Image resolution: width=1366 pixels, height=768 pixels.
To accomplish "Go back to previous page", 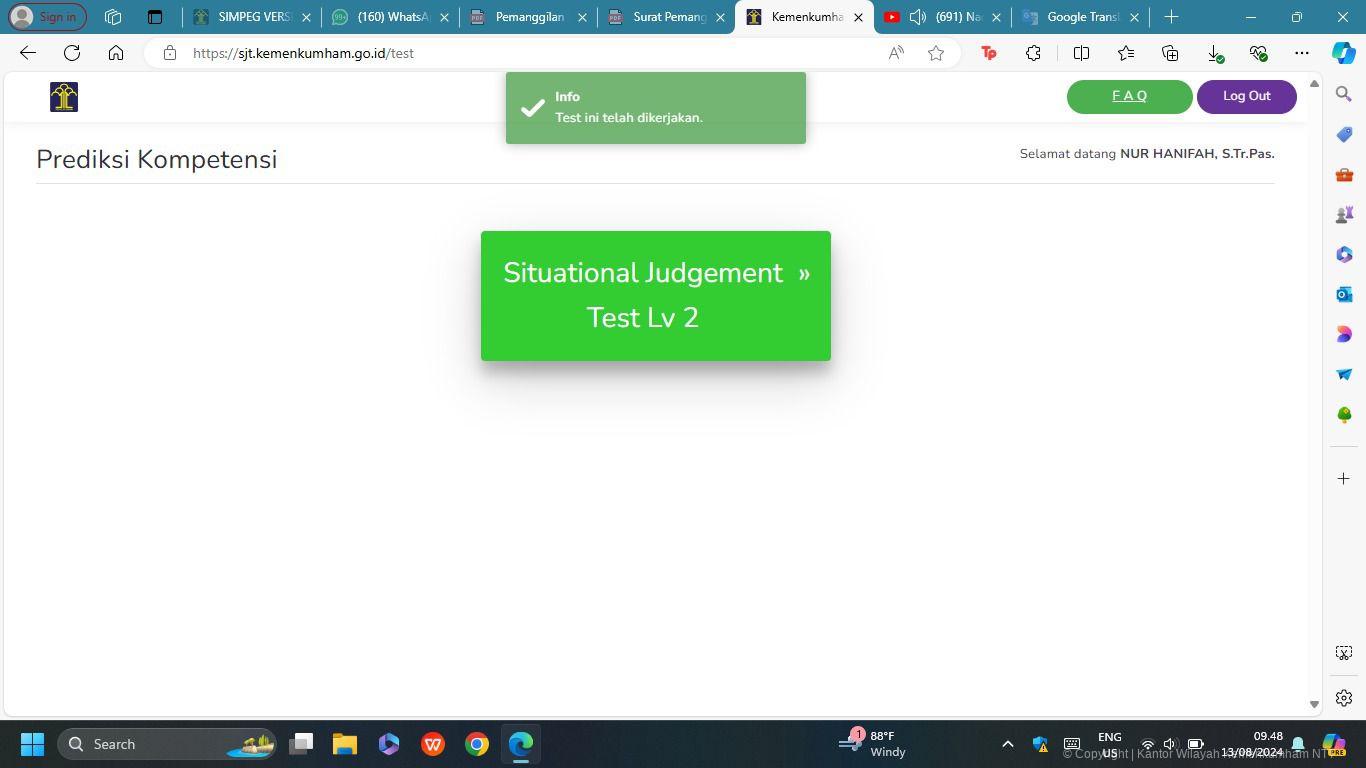I will [x=28, y=53].
